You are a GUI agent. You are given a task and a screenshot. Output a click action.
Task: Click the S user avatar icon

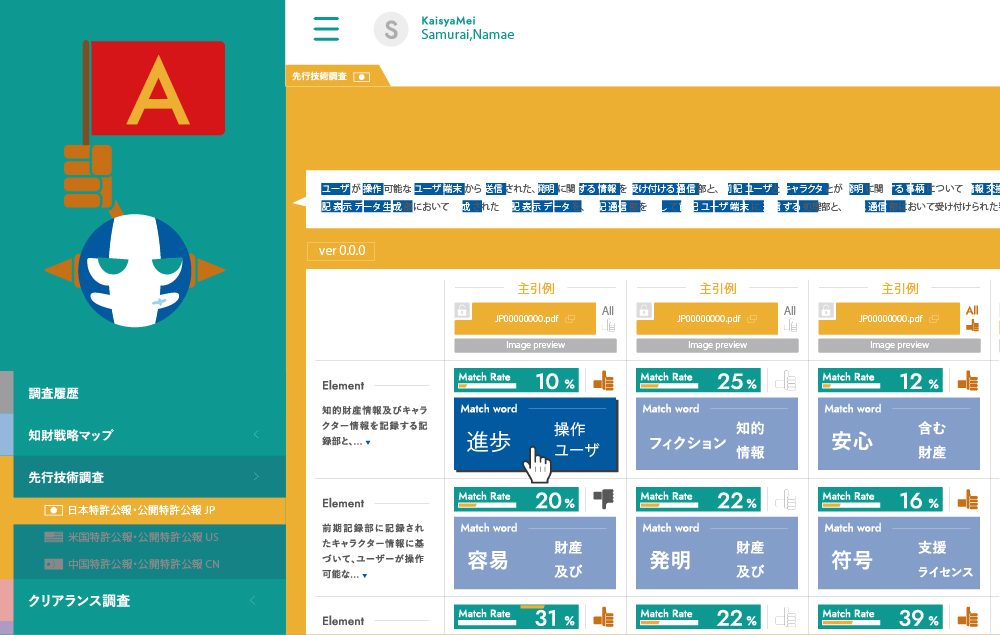(x=391, y=29)
